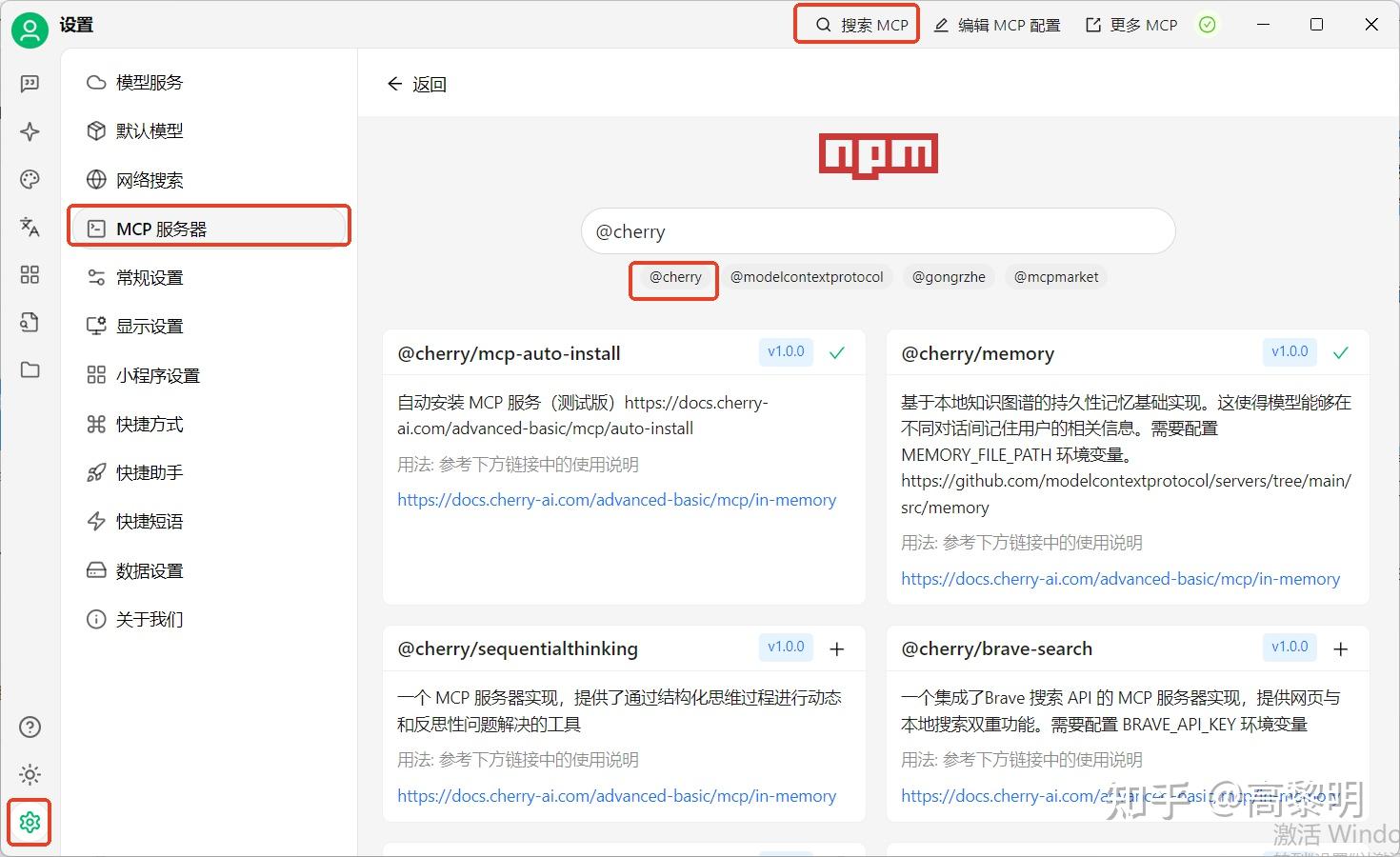Image resolution: width=1400 pixels, height=857 pixels.
Task: Click the settings gear icon at the bottom
Action: click(30, 822)
